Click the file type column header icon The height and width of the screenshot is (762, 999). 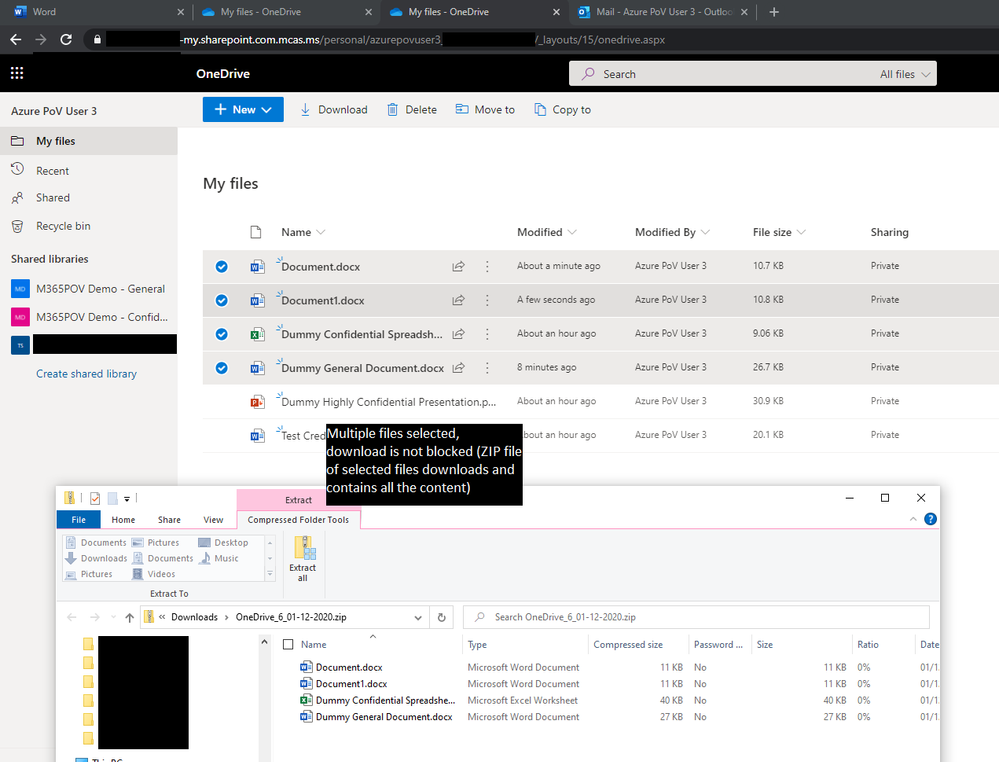[255, 232]
